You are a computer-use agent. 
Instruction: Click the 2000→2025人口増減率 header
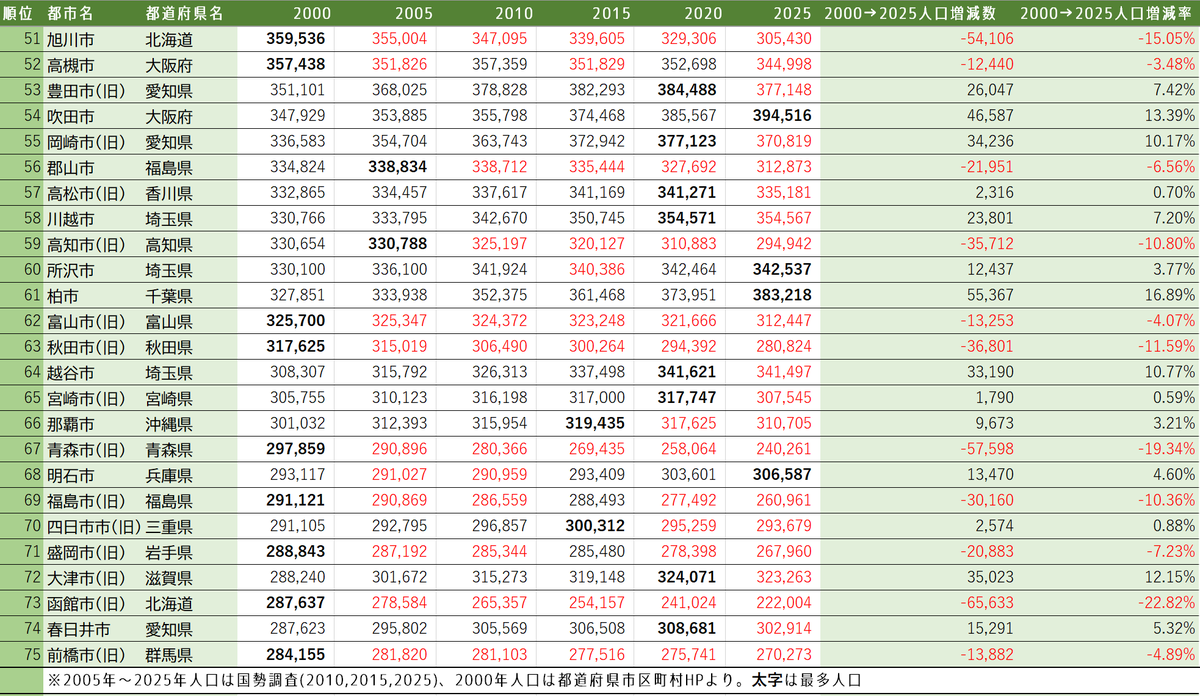(1108, 13)
